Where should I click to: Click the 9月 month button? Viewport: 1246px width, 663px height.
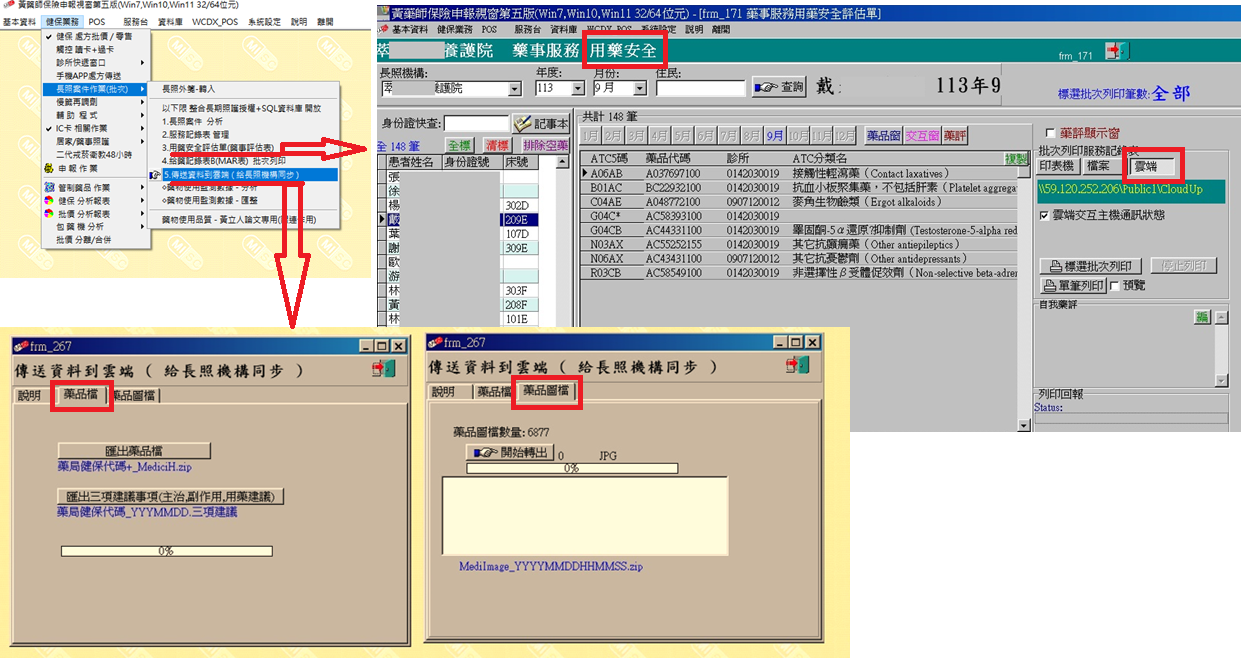tap(776, 136)
